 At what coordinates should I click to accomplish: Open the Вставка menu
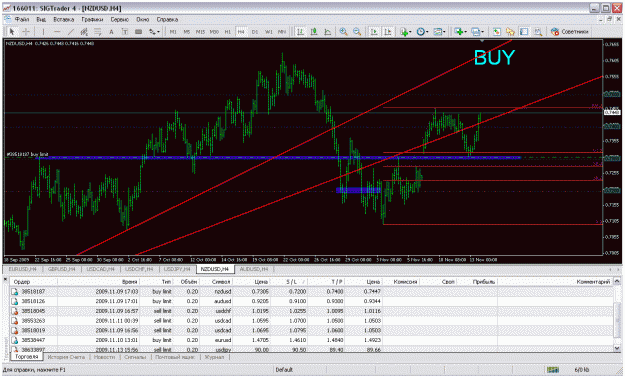tap(64, 19)
